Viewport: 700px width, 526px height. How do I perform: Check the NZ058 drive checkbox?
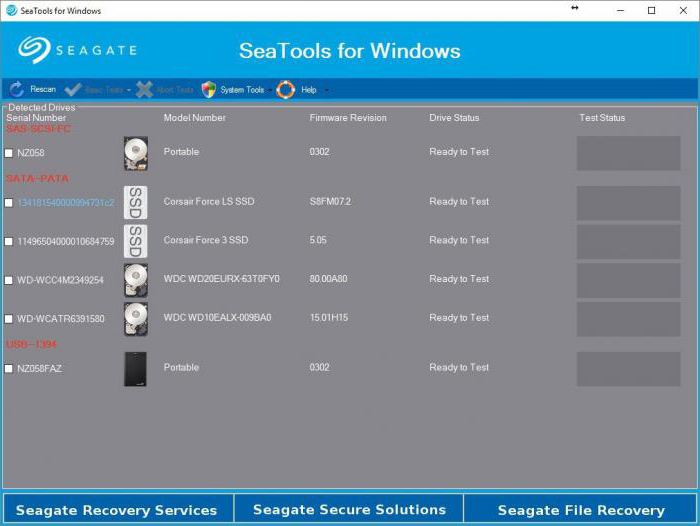click(x=8, y=153)
